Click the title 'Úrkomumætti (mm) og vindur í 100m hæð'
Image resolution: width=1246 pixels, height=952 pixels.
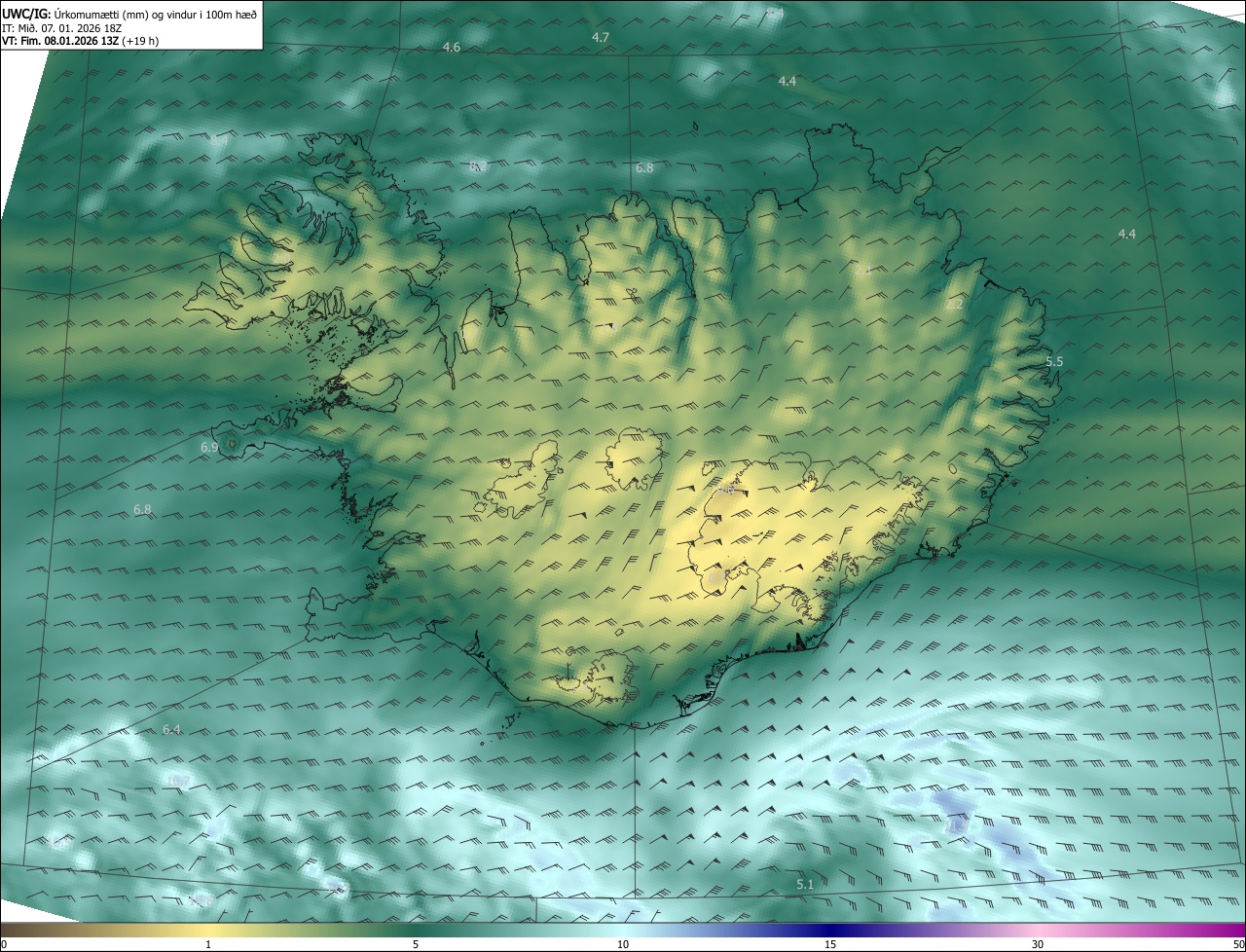pos(155,14)
